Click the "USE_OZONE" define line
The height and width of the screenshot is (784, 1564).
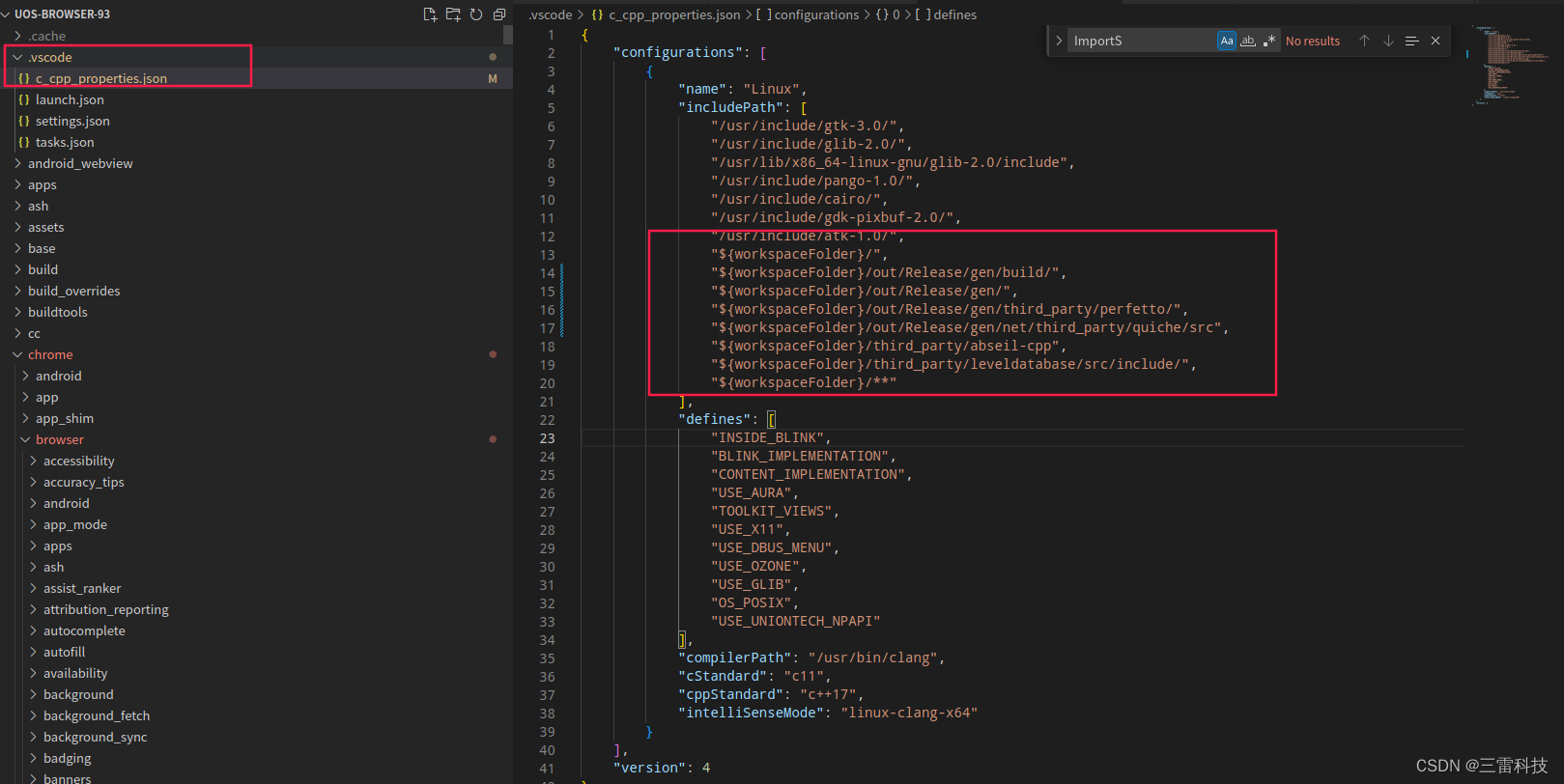click(x=758, y=566)
